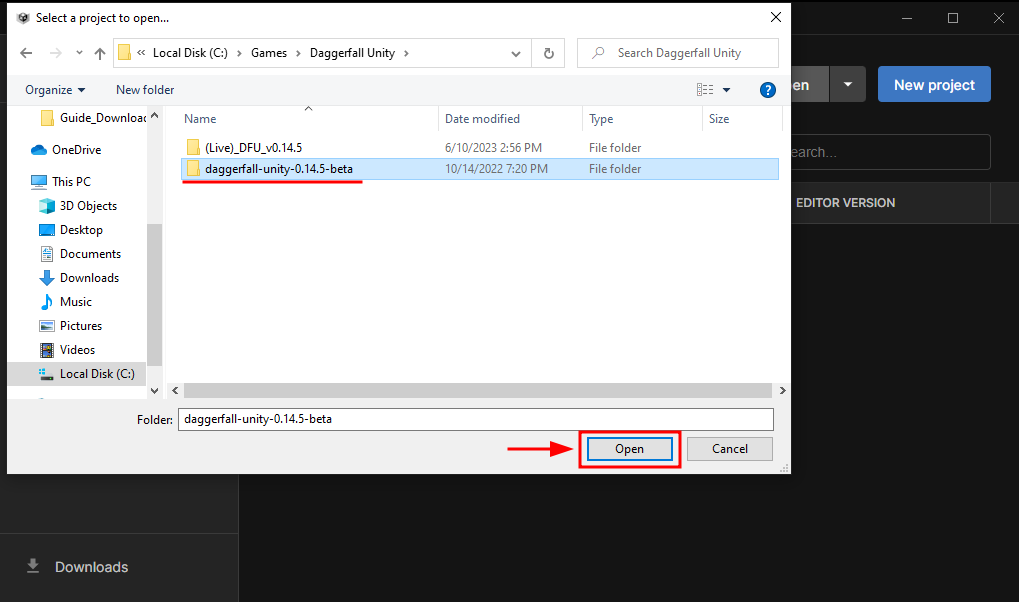
Task: Change the view layout icon
Action: 705,90
